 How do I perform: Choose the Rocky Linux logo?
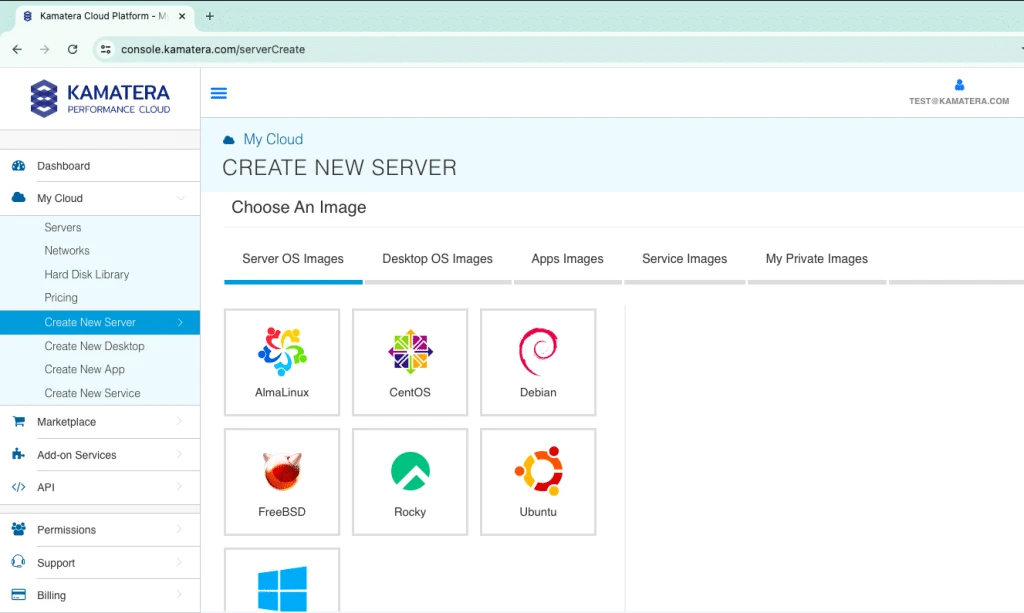click(410, 471)
